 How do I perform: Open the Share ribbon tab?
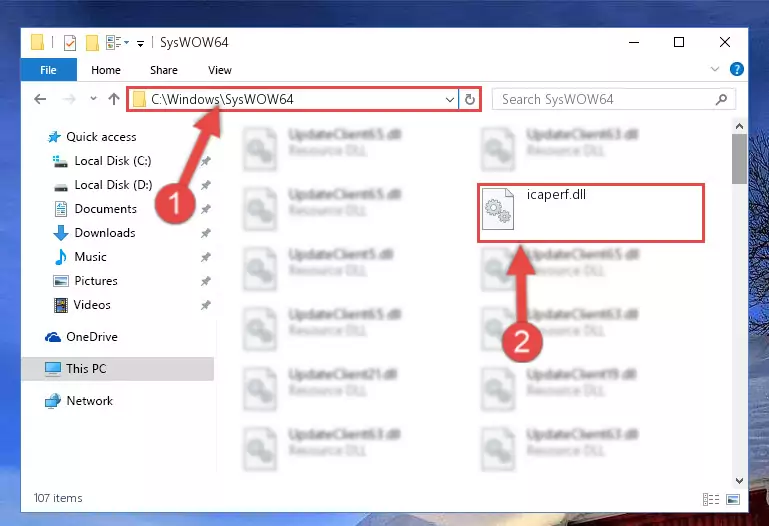[164, 70]
